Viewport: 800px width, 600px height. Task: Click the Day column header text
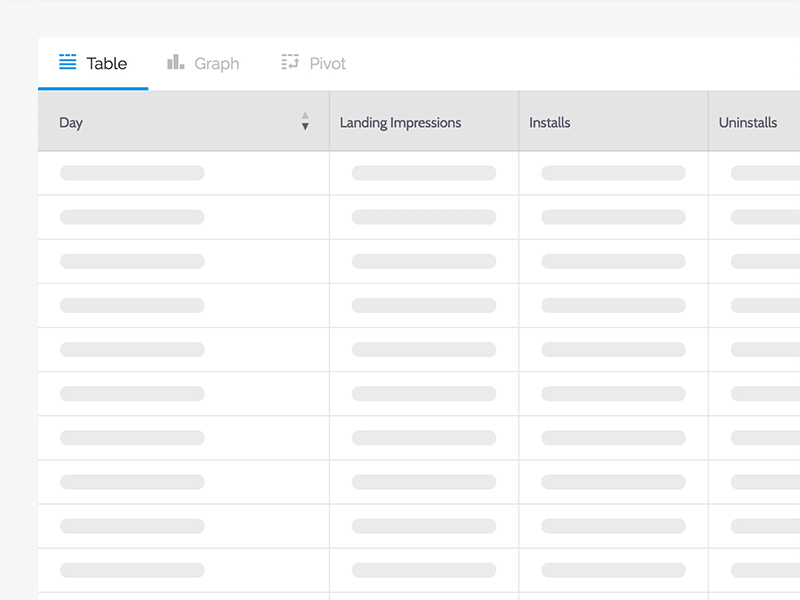point(71,123)
